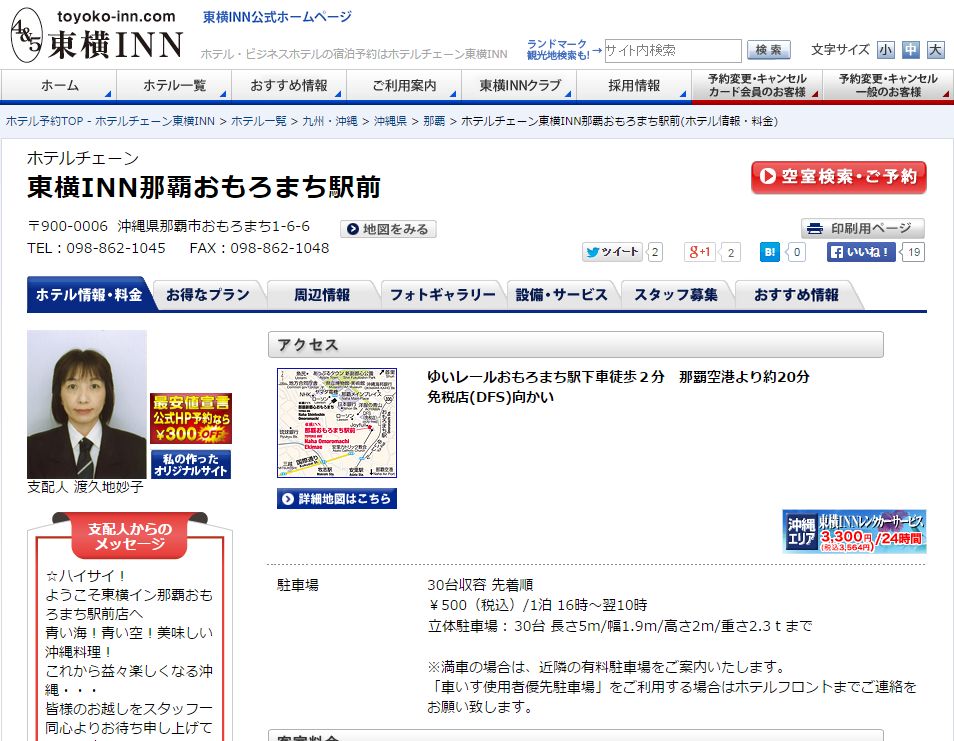Click the Google +1 button

pos(699,252)
